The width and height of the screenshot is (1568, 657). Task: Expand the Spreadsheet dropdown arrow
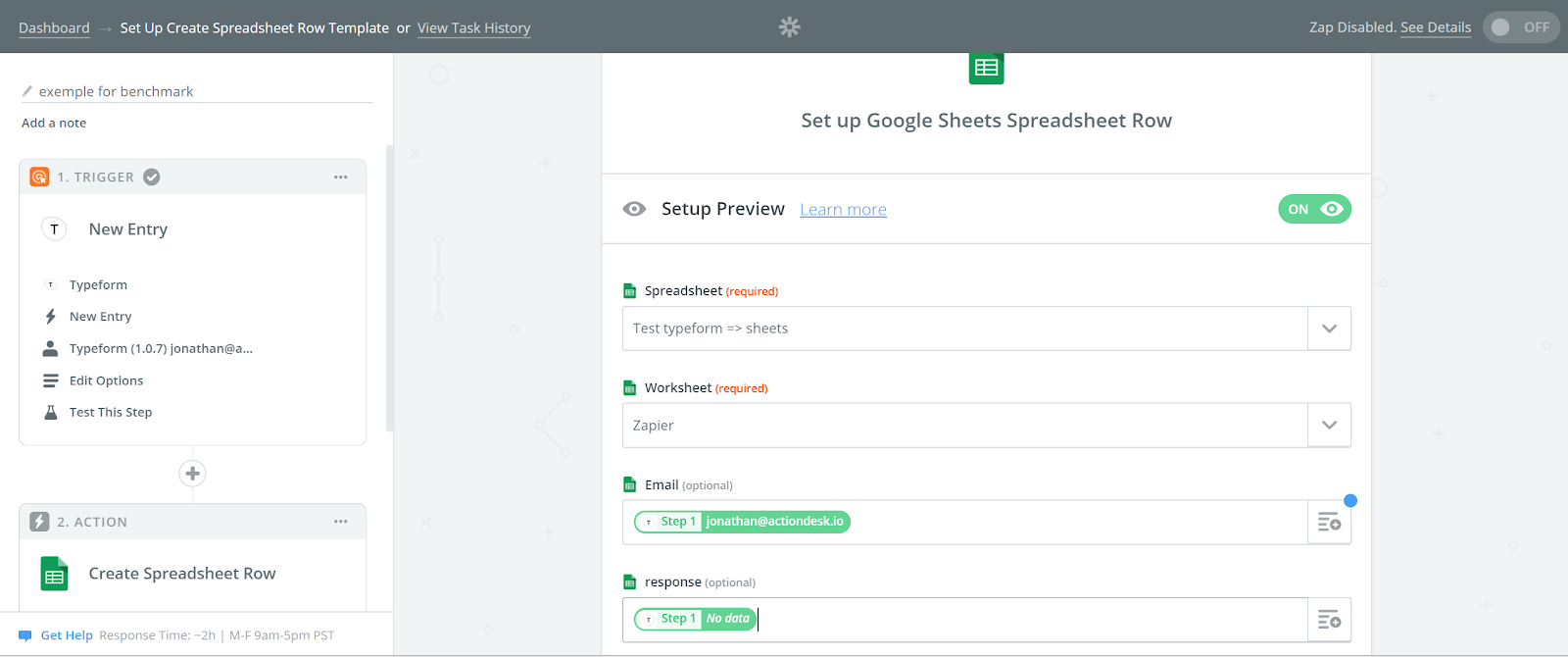(1329, 328)
